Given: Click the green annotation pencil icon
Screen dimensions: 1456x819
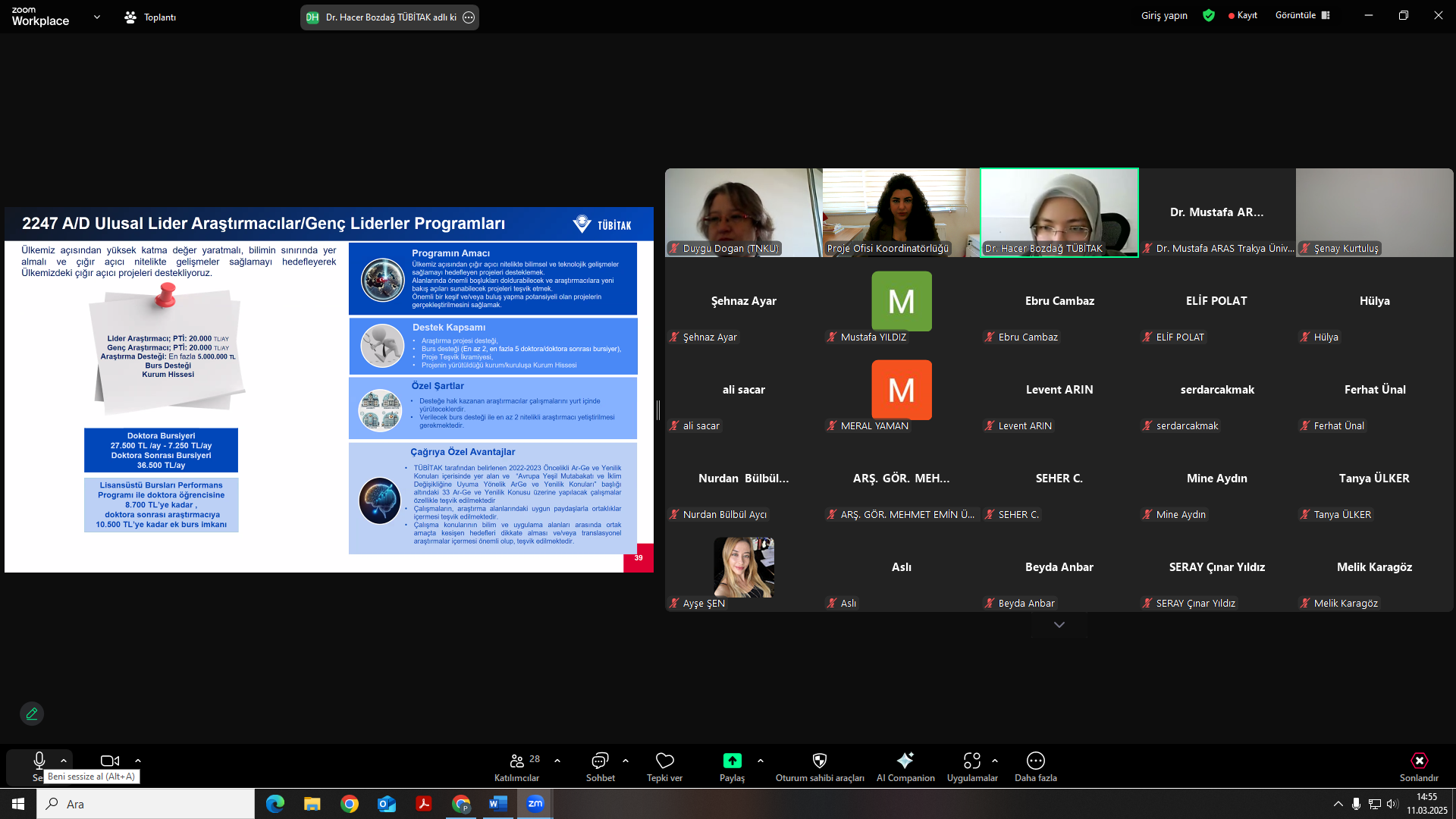Looking at the screenshot, I should click(32, 714).
